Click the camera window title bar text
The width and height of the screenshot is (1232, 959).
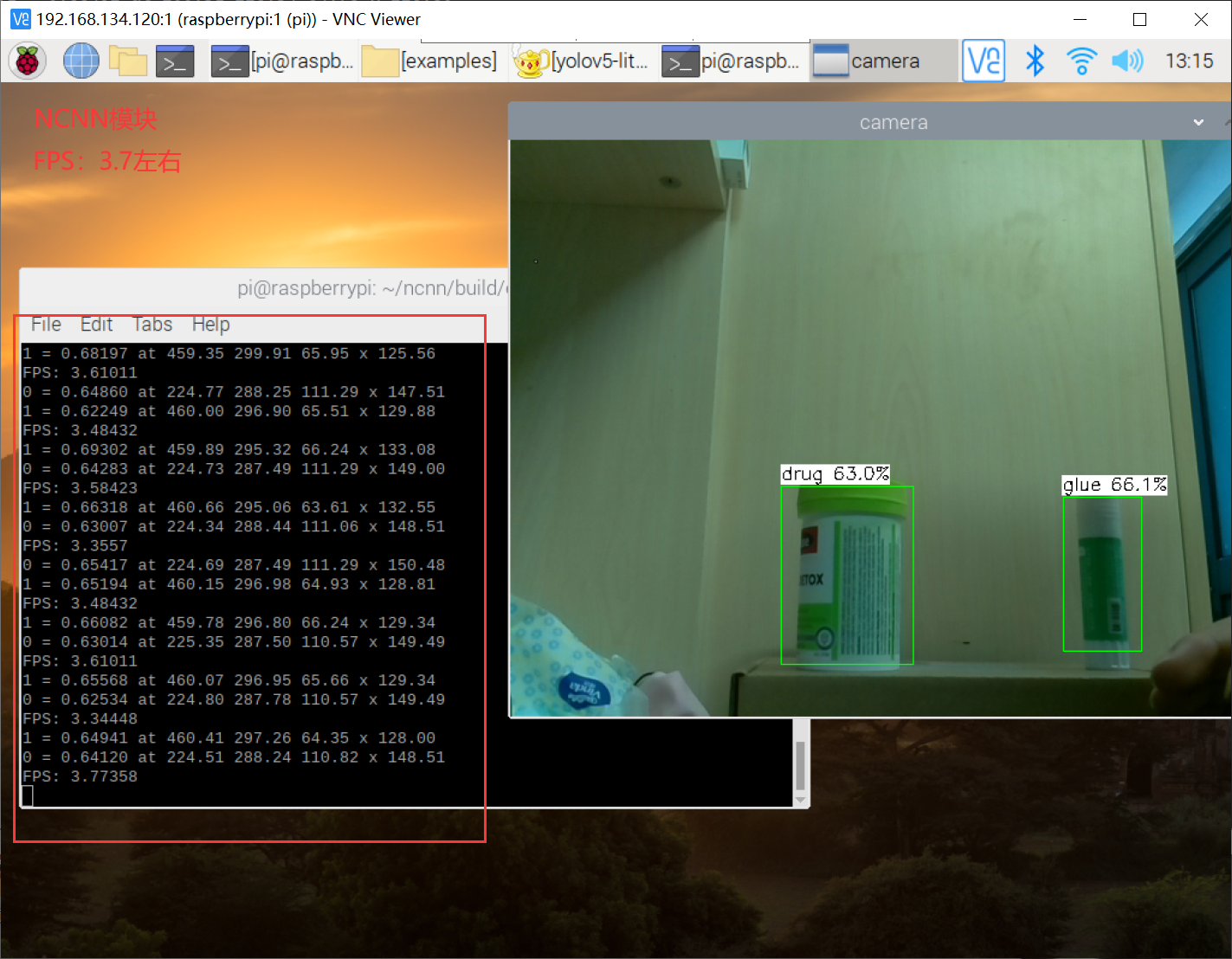(893, 123)
